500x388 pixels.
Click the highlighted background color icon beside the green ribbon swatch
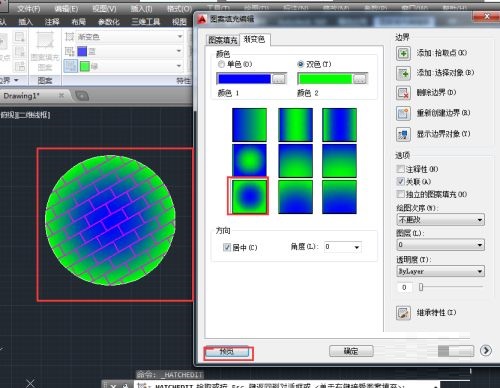point(71,66)
